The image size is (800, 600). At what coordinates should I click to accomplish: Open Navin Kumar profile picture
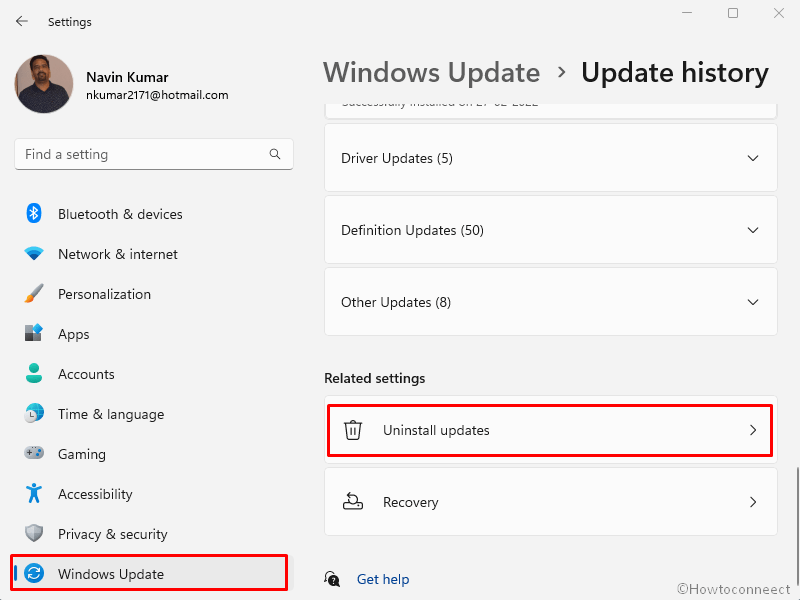44,84
